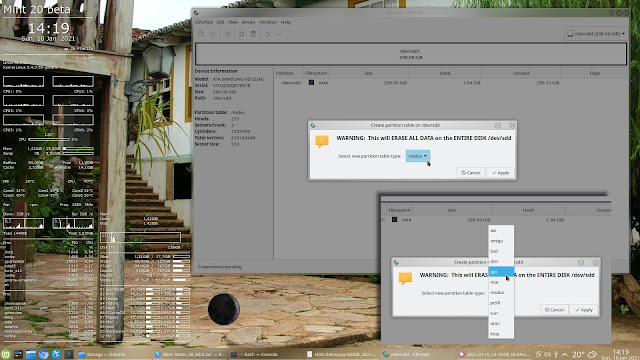Choose atari from the partition type list
The width and height of the screenshot is (640, 360).
point(501,323)
